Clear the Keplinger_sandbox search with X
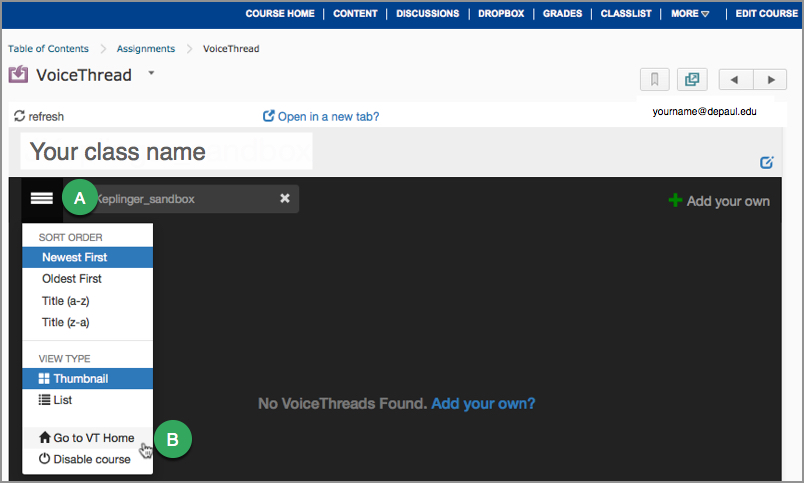The width and height of the screenshot is (804, 483). pos(285,198)
